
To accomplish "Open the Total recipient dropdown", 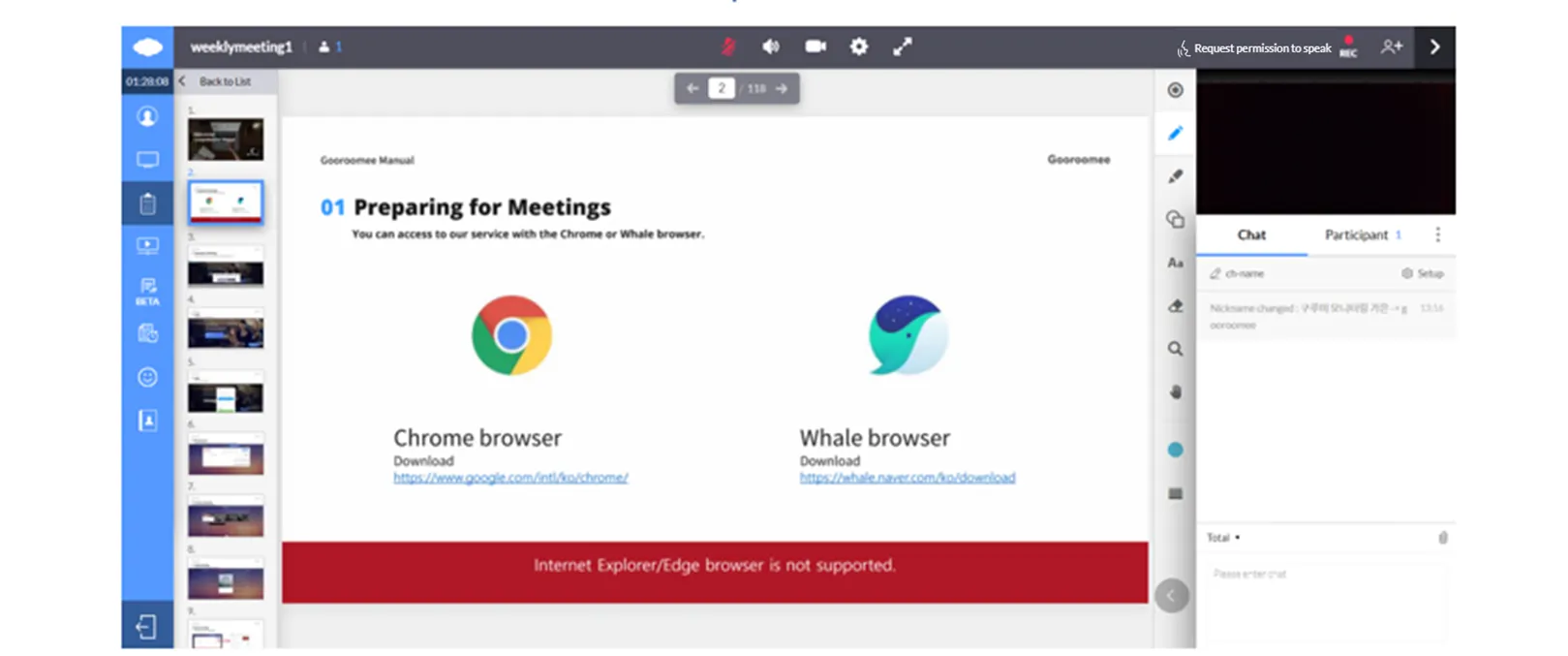I will click(1223, 537).
